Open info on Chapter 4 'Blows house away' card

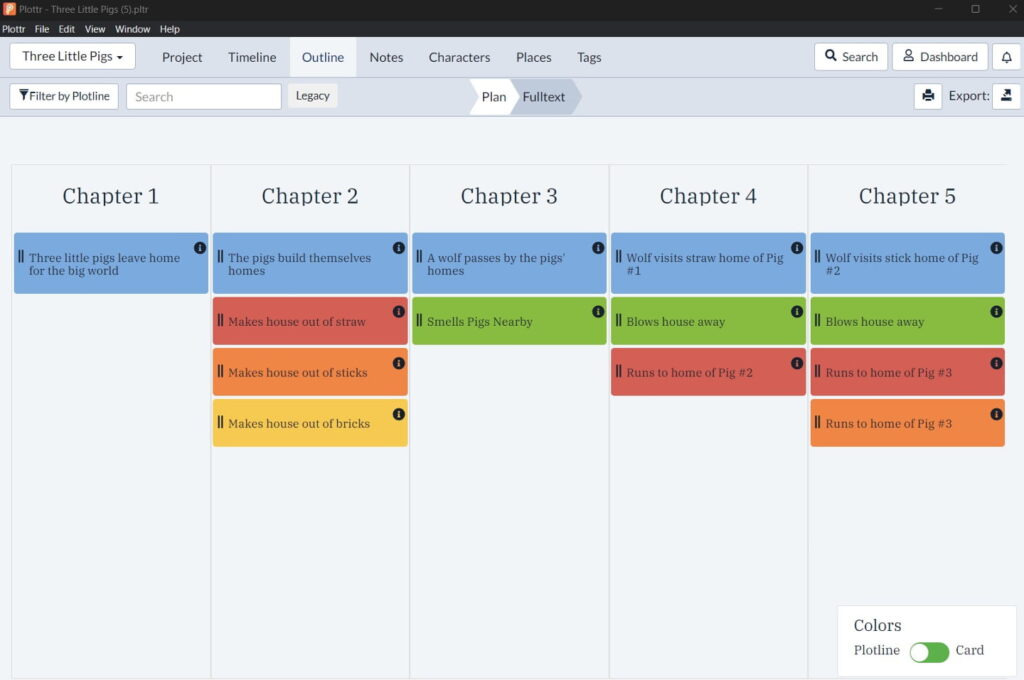(796, 310)
